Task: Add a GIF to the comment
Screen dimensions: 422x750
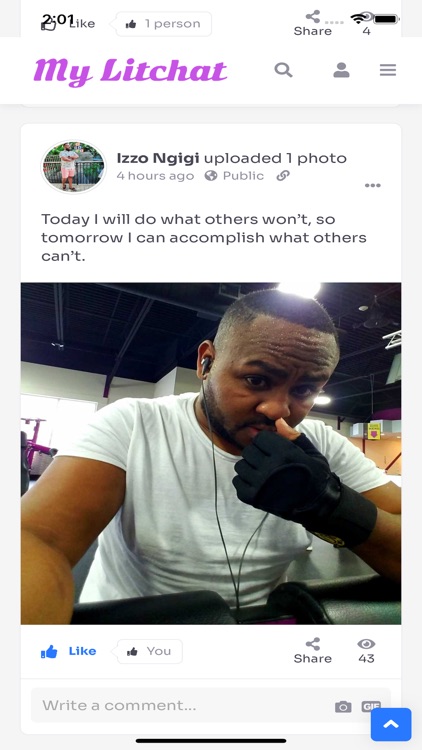Action: click(x=371, y=706)
